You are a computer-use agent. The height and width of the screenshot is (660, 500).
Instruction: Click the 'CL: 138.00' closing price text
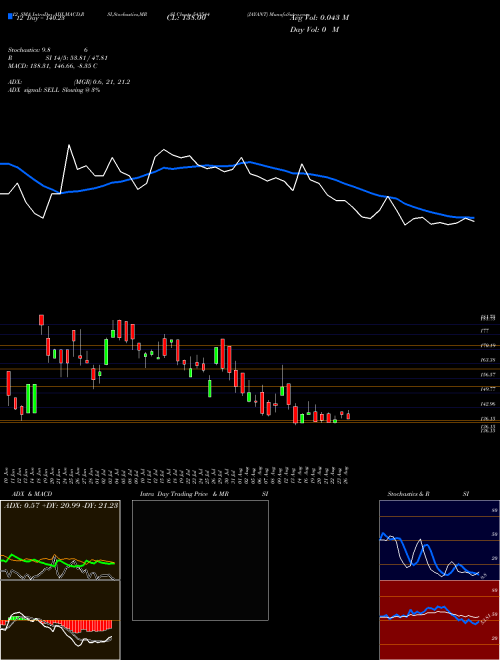tap(186, 18)
